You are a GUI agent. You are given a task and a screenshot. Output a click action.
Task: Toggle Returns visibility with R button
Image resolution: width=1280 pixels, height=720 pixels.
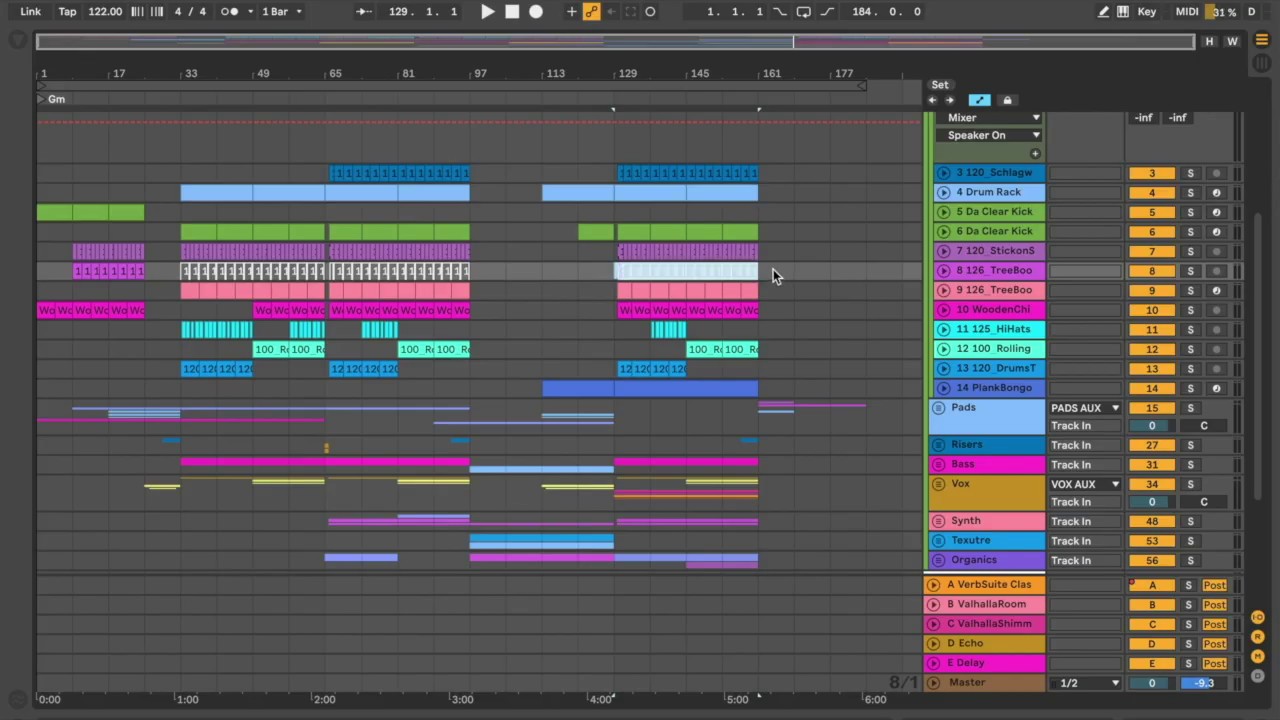(1258, 637)
